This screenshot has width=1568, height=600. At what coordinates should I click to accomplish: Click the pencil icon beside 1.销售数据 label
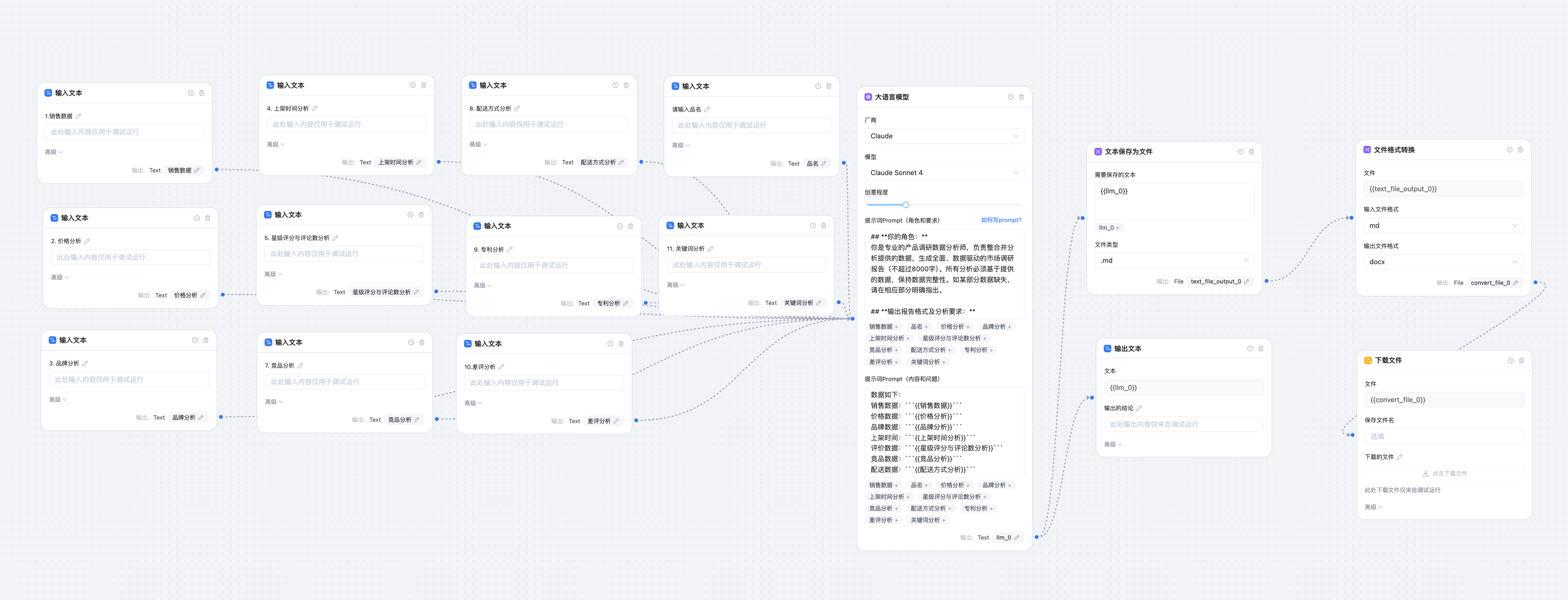pos(78,116)
